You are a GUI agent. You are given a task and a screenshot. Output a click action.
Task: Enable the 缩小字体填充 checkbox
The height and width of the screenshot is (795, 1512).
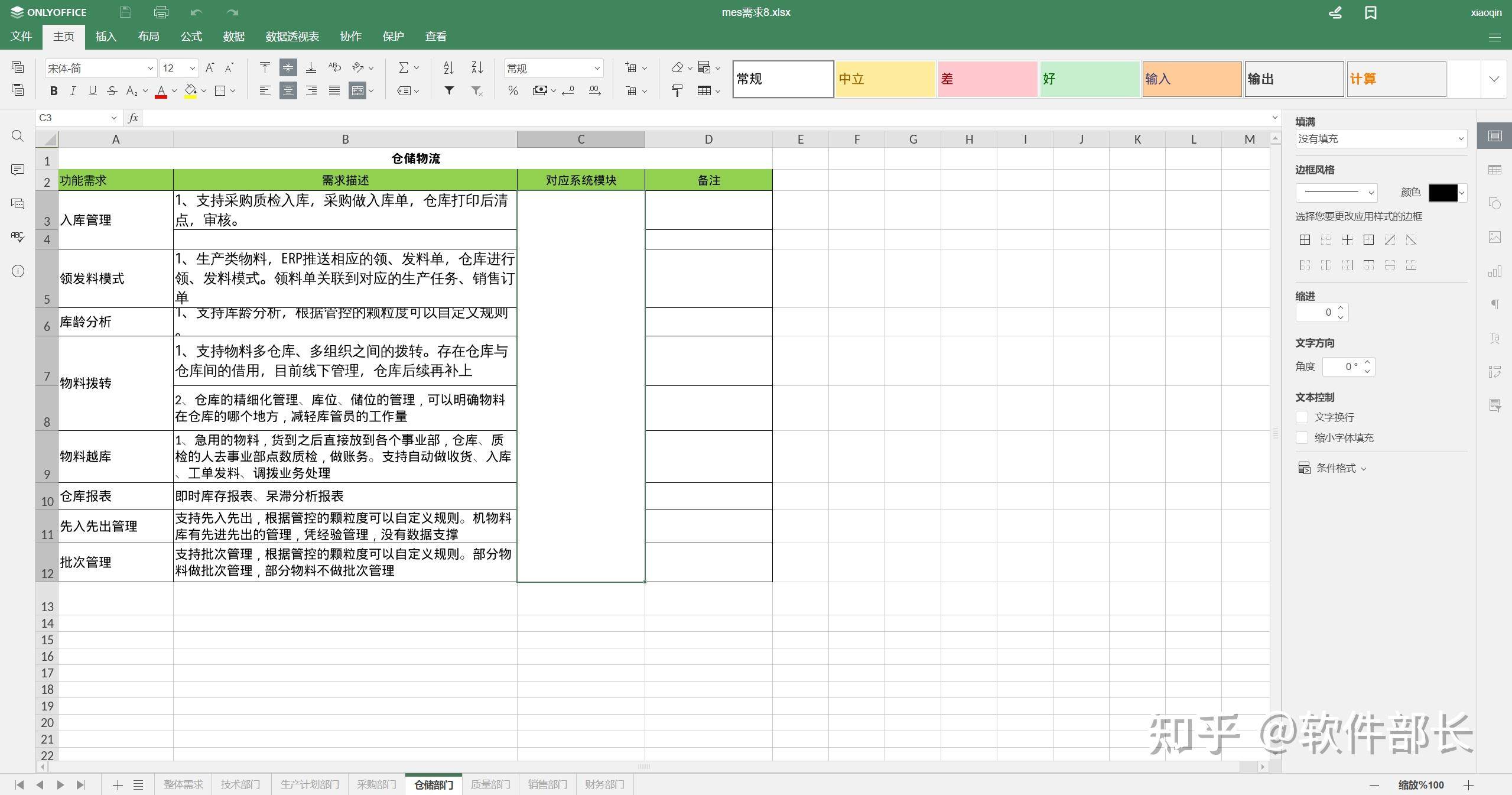(1302, 438)
